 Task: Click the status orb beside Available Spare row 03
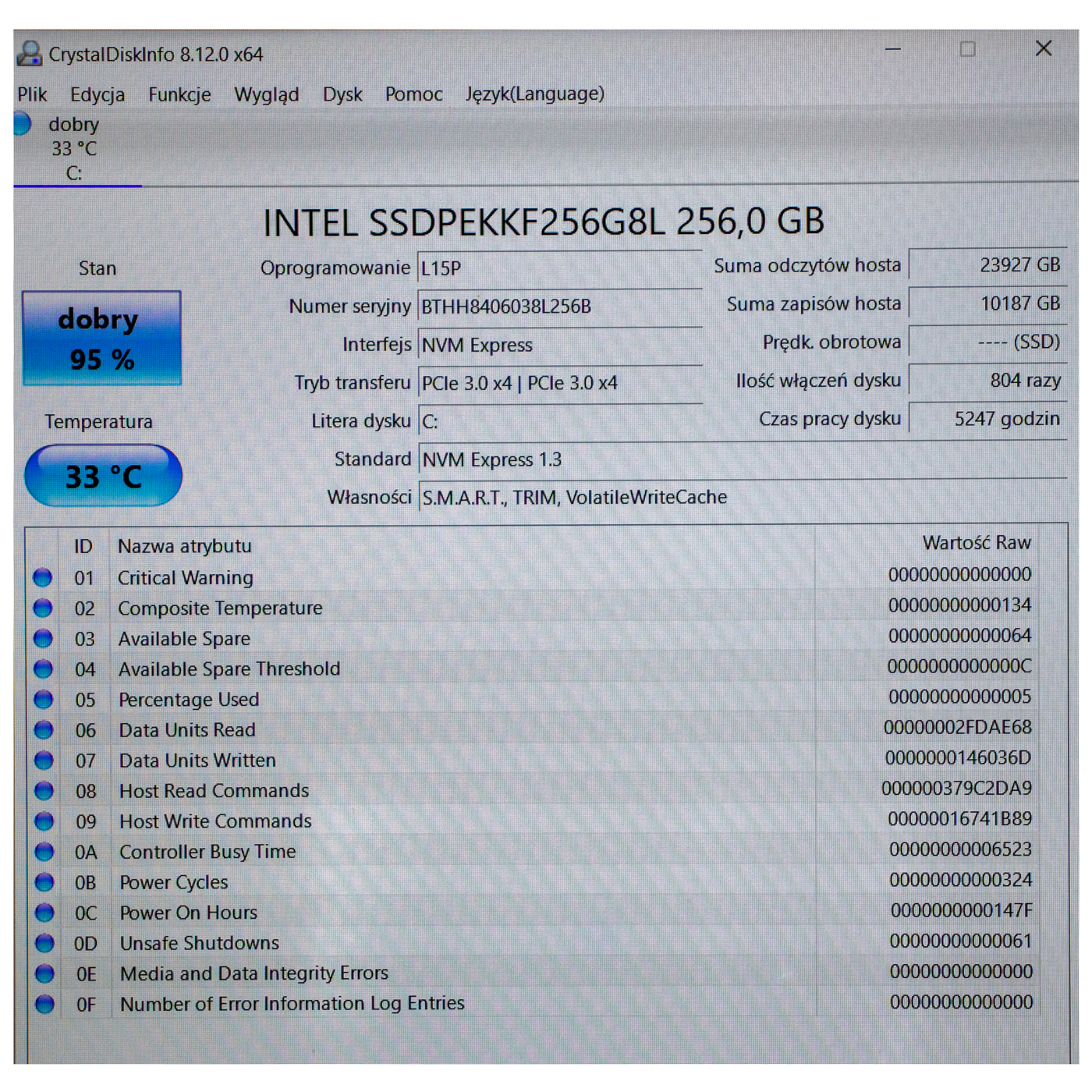pyautogui.click(x=43, y=638)
